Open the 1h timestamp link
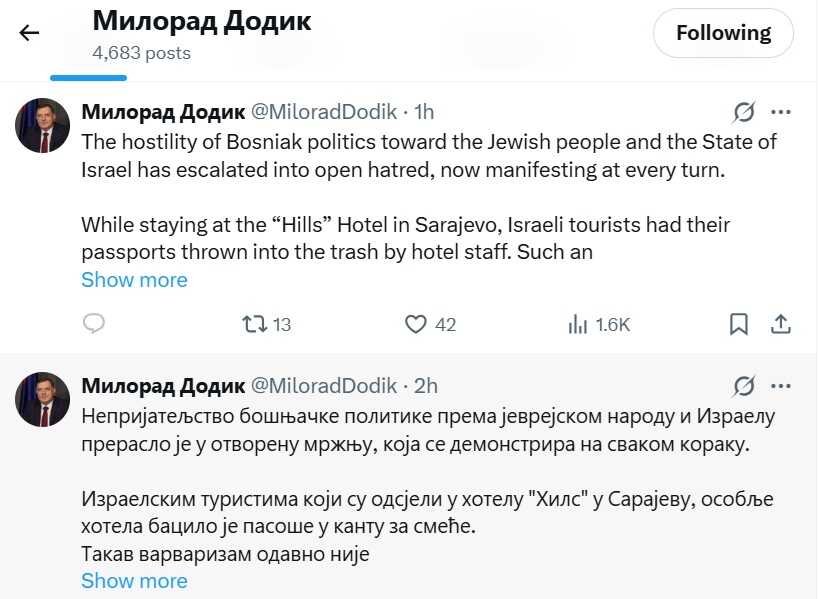Image resolution: width=818 pixels, height=599 pixels. pyautogui.click(x=424, y=112)
